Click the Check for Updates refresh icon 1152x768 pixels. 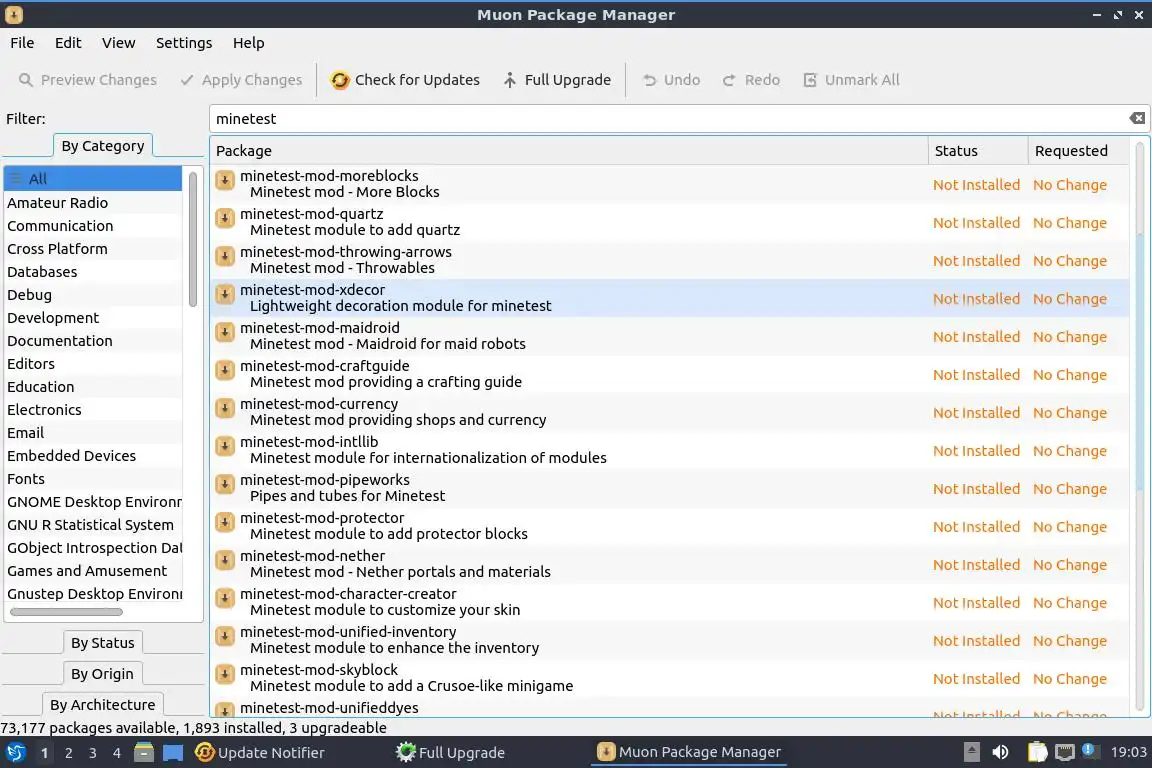339,80
